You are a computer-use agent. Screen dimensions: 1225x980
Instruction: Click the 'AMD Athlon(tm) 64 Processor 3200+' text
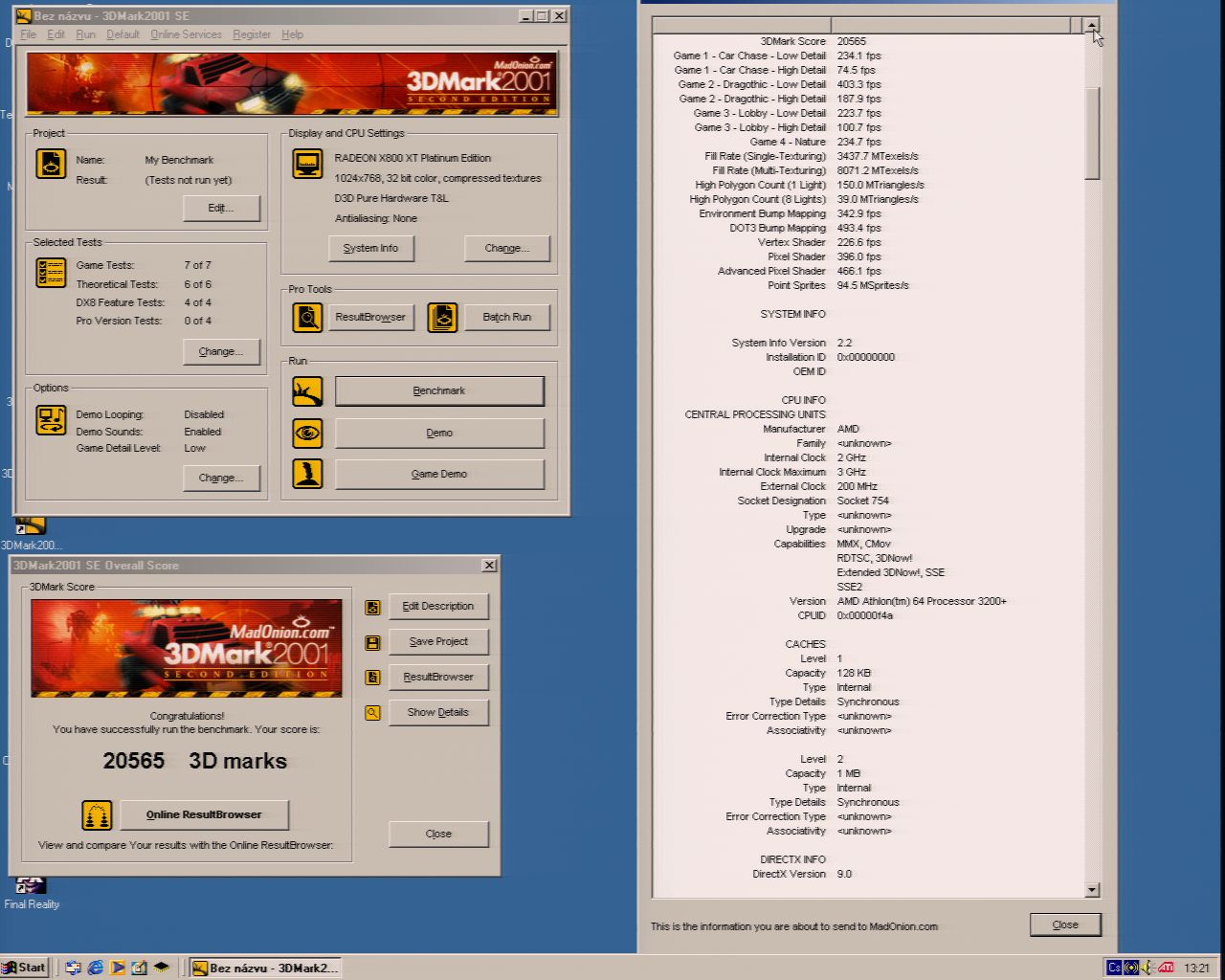tap(922, 602)
